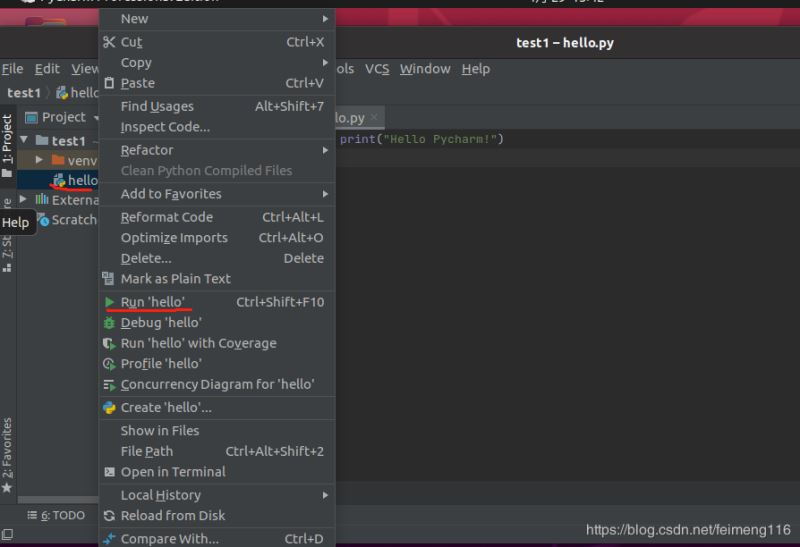The height and width of the screenshot is (547, 800).
Task: Click the Run 'hello' with Coverage icon
Action: coord(109,343)
